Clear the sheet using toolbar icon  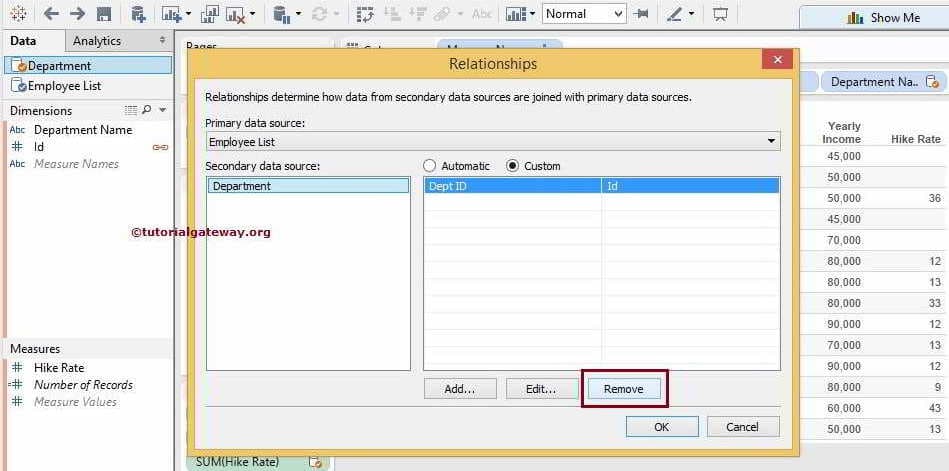click(x=235, y=14)
